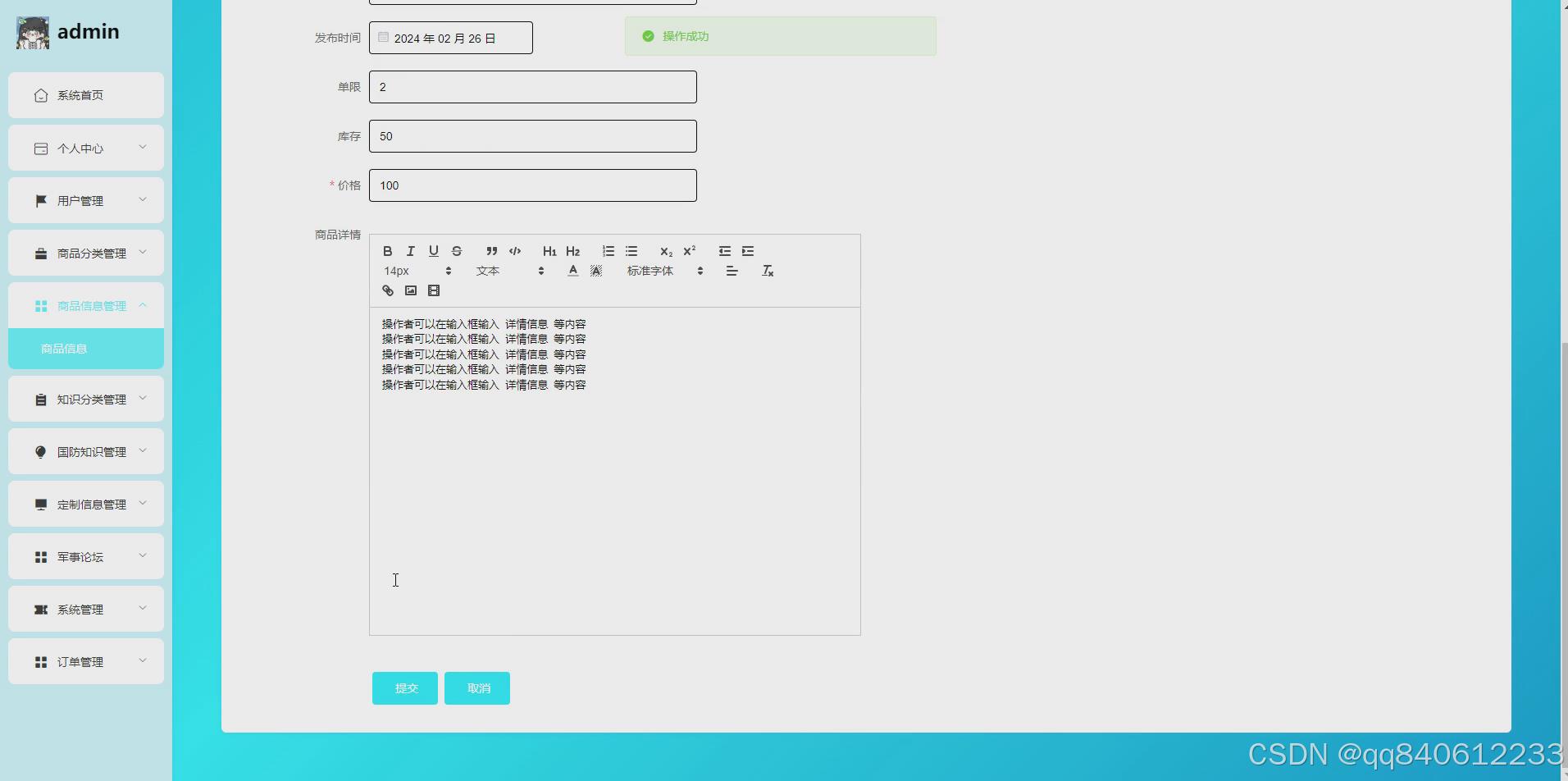Open the 文本 header style dropdown
This screenshot has width=1568, height=781.
click(x=510, y=271)
